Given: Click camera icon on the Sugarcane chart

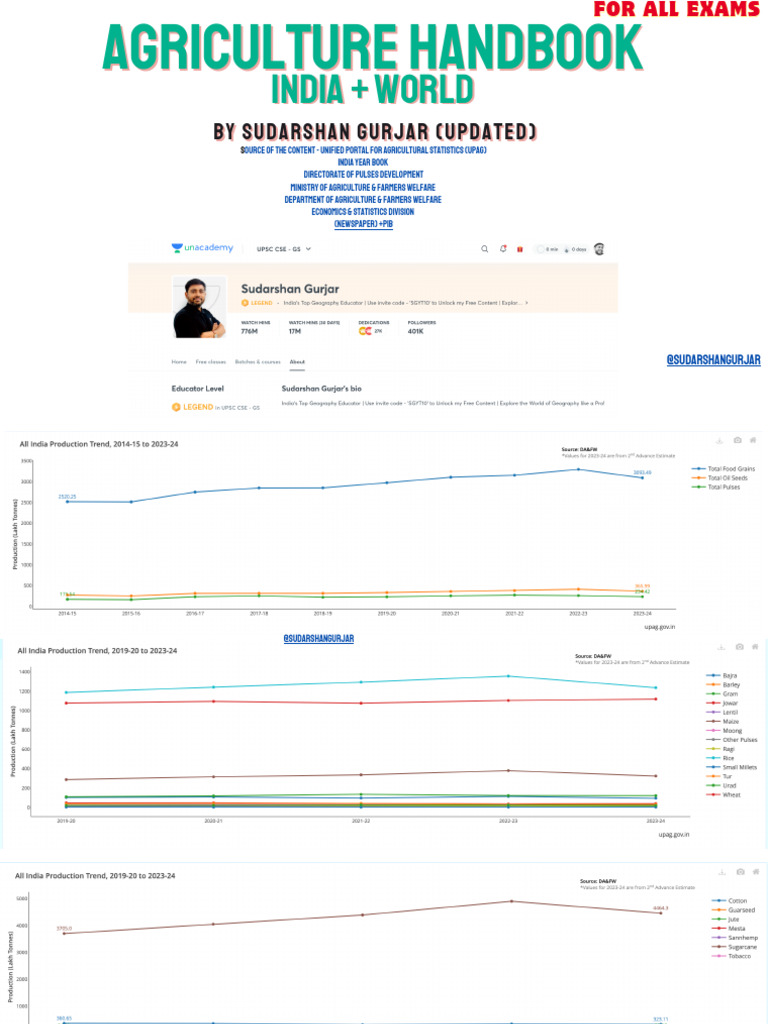Looking at the screenshot, I should [x=740, y=872].
